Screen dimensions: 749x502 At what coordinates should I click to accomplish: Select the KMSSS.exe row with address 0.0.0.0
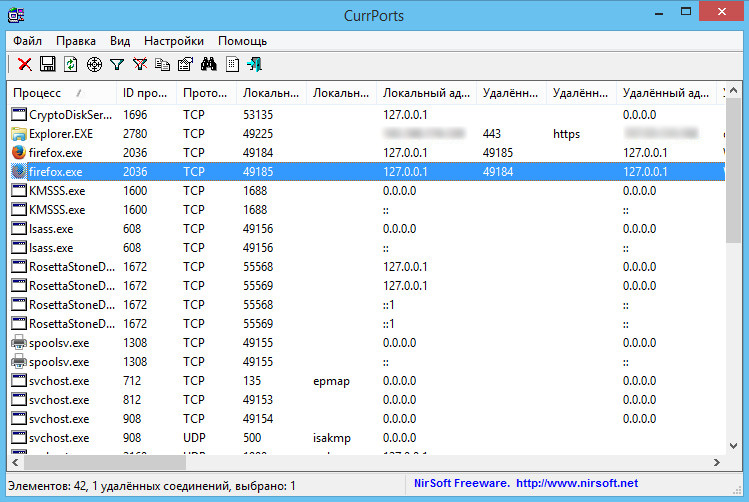point(366,191)
